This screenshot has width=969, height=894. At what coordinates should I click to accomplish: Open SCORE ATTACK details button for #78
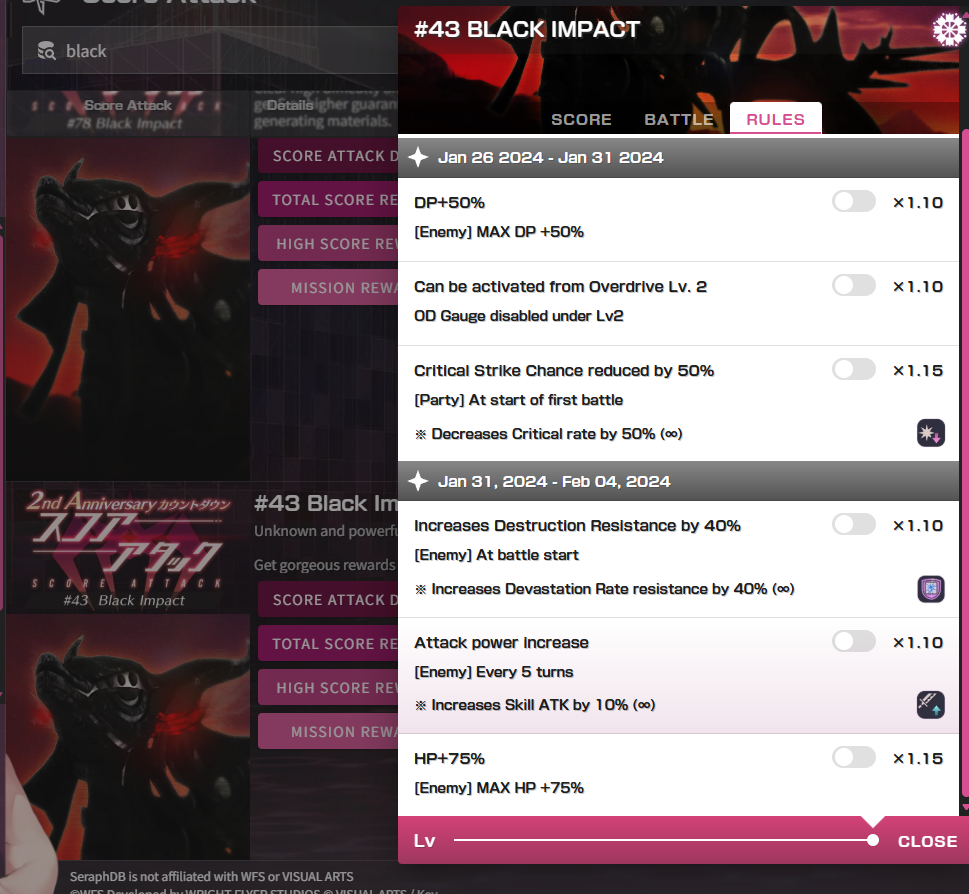tap(328, 156)
